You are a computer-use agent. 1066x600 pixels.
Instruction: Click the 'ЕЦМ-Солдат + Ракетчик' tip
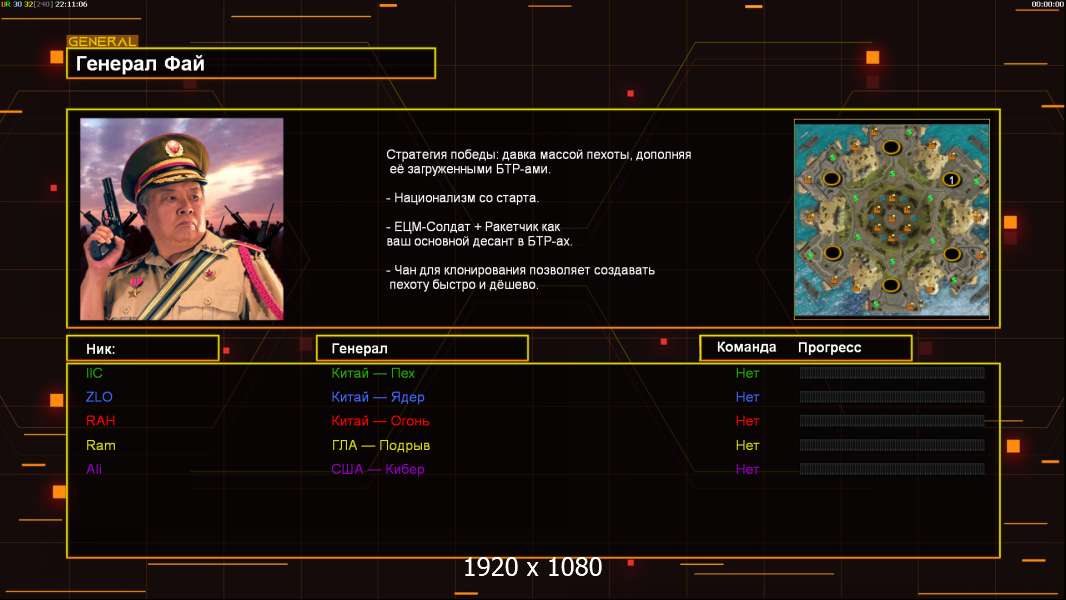point(479,234)
